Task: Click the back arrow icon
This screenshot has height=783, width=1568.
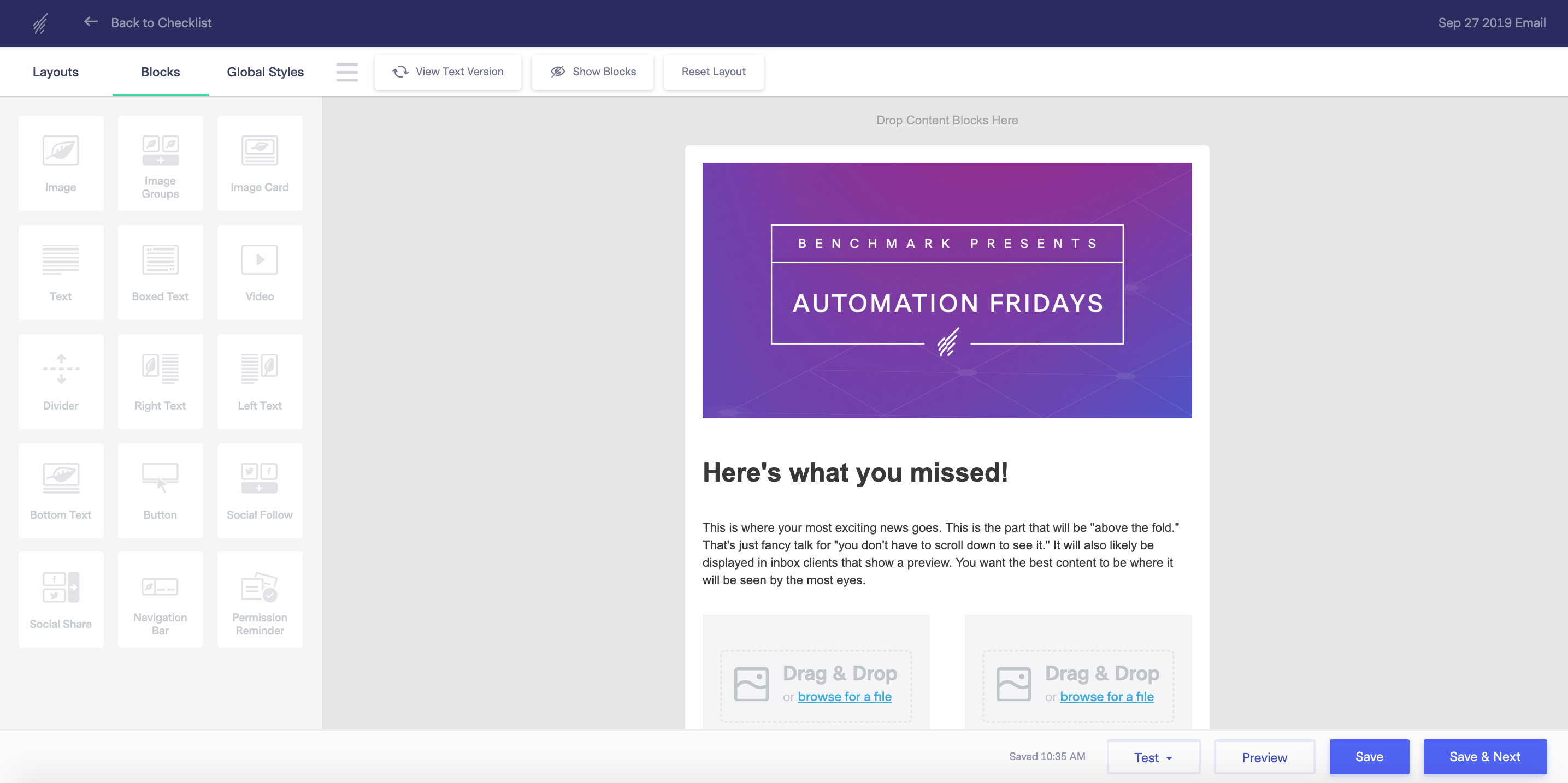Action: [x=91, y=22]
